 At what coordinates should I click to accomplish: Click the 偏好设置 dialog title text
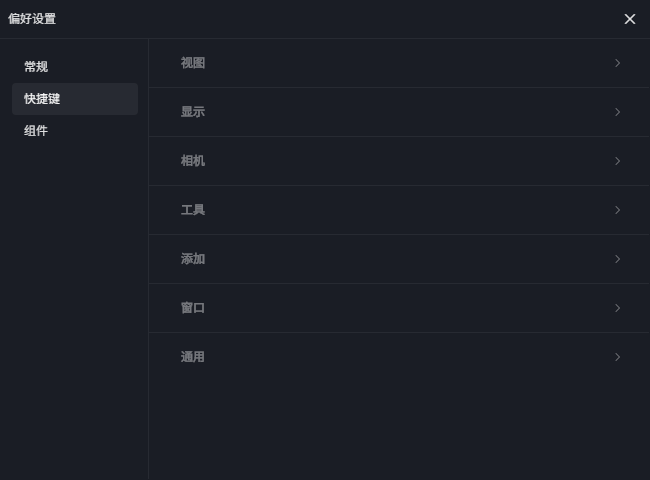[32, 19]
